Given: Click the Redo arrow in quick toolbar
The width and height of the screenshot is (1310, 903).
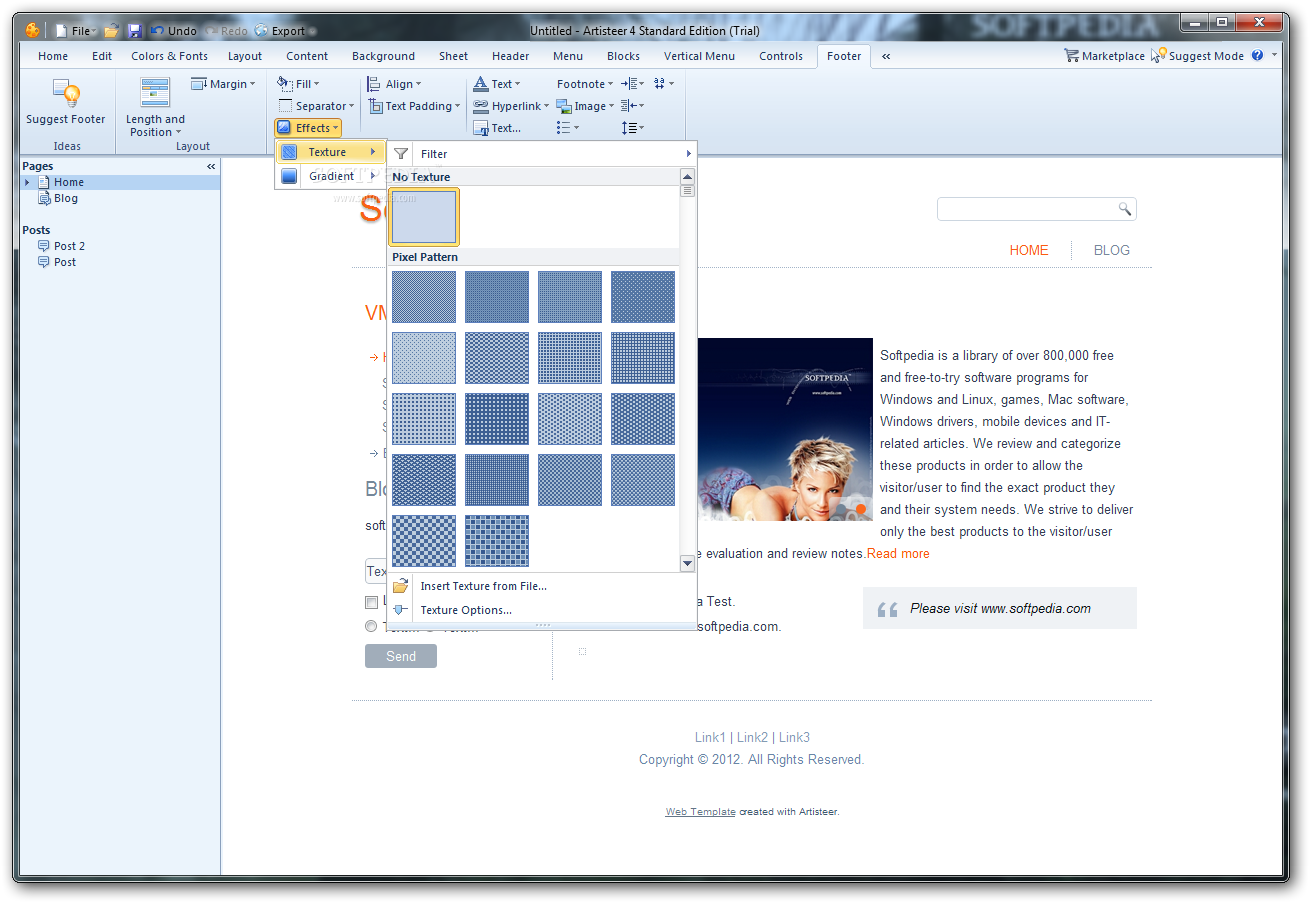Looking at the screenshot, I should tap(212, 31).
